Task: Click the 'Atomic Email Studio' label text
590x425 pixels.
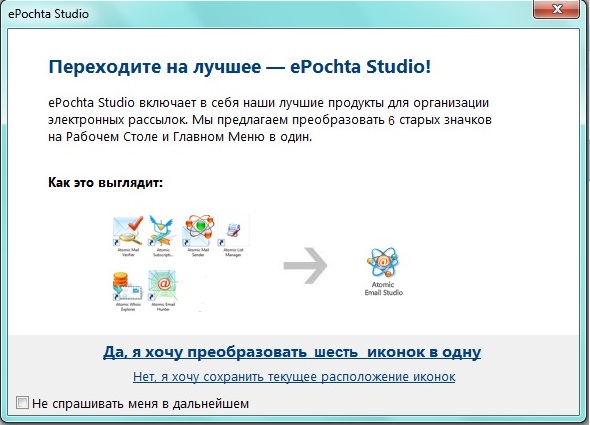Action: point(383,288)
